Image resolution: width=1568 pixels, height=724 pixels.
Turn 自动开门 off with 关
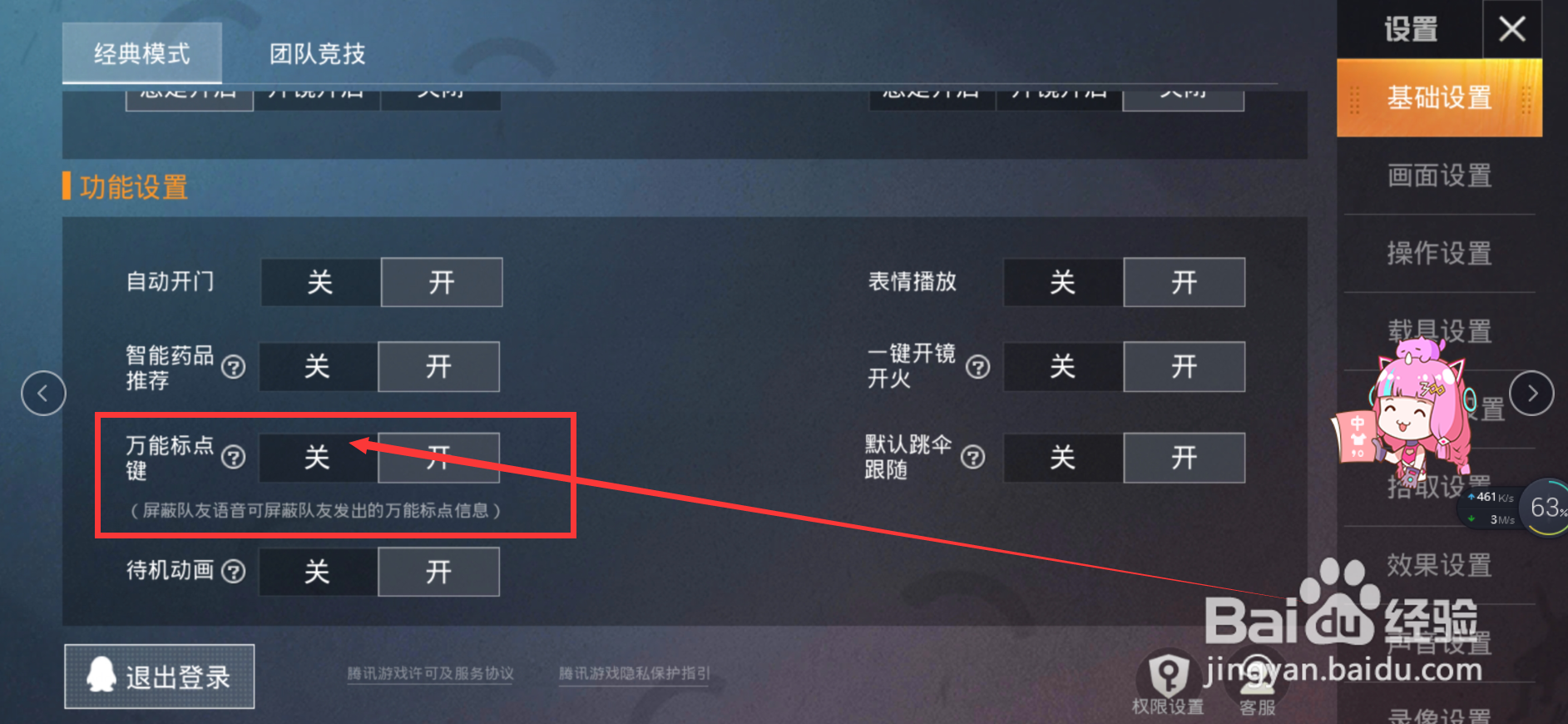320,282
